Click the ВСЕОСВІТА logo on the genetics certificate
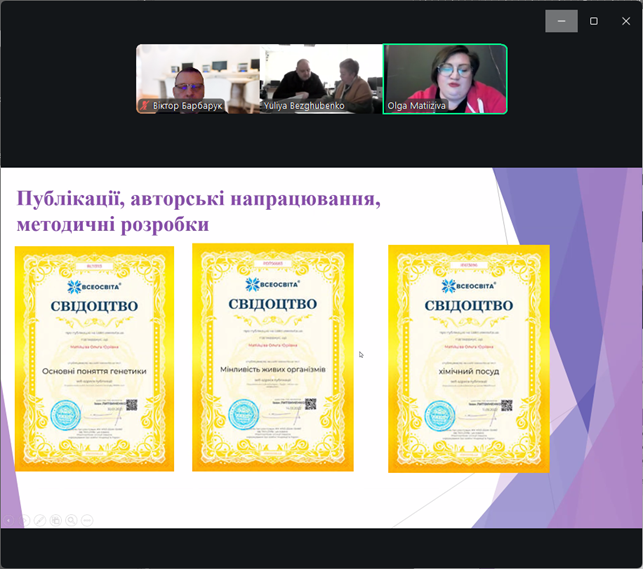Viewport: 643px width, 569px height. 94,287
